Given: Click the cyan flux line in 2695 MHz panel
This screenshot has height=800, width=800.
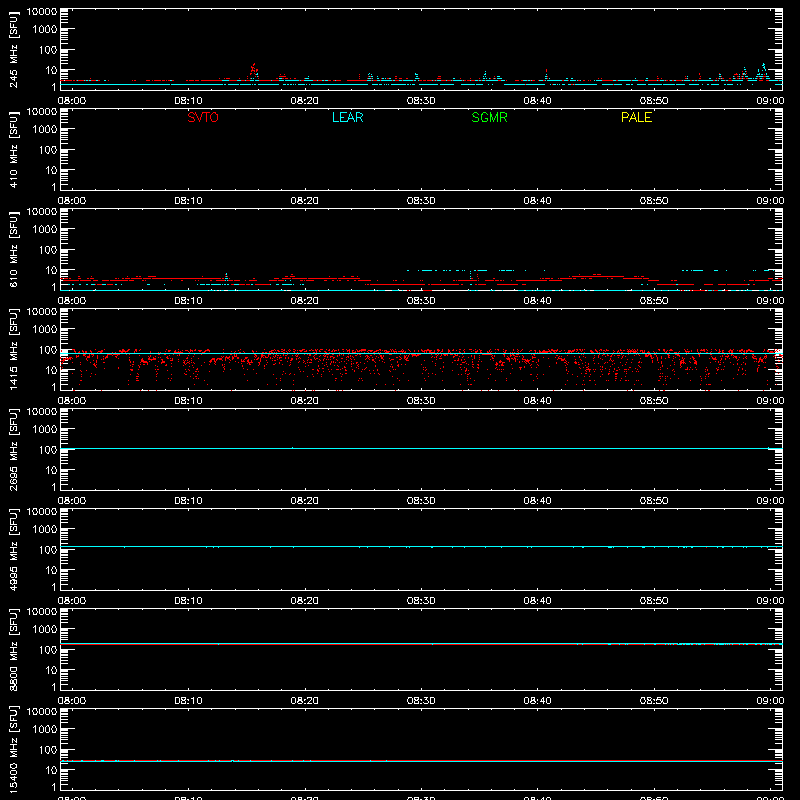Looking at the screenshot, I should (x=421, y=448).
